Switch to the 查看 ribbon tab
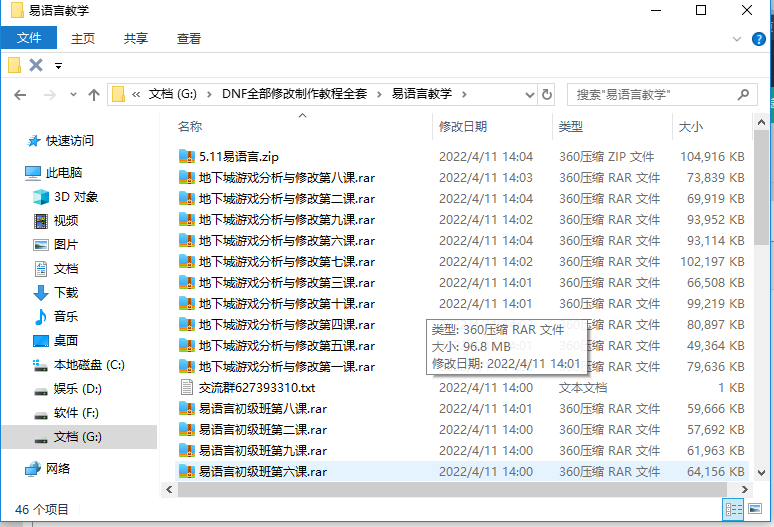Viewport: 774px width, 527px height. (189, 38)
